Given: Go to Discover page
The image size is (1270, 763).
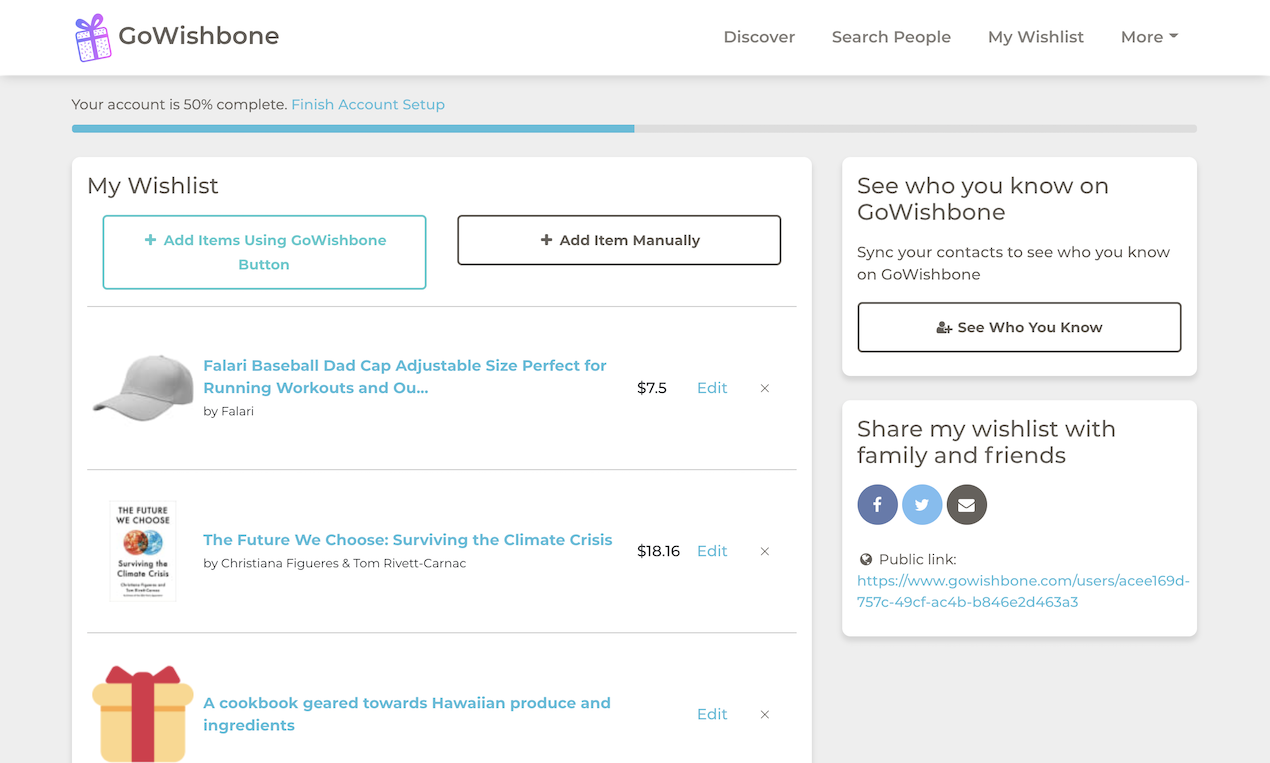Looking at the screenshot, I should tap(759, 37).
